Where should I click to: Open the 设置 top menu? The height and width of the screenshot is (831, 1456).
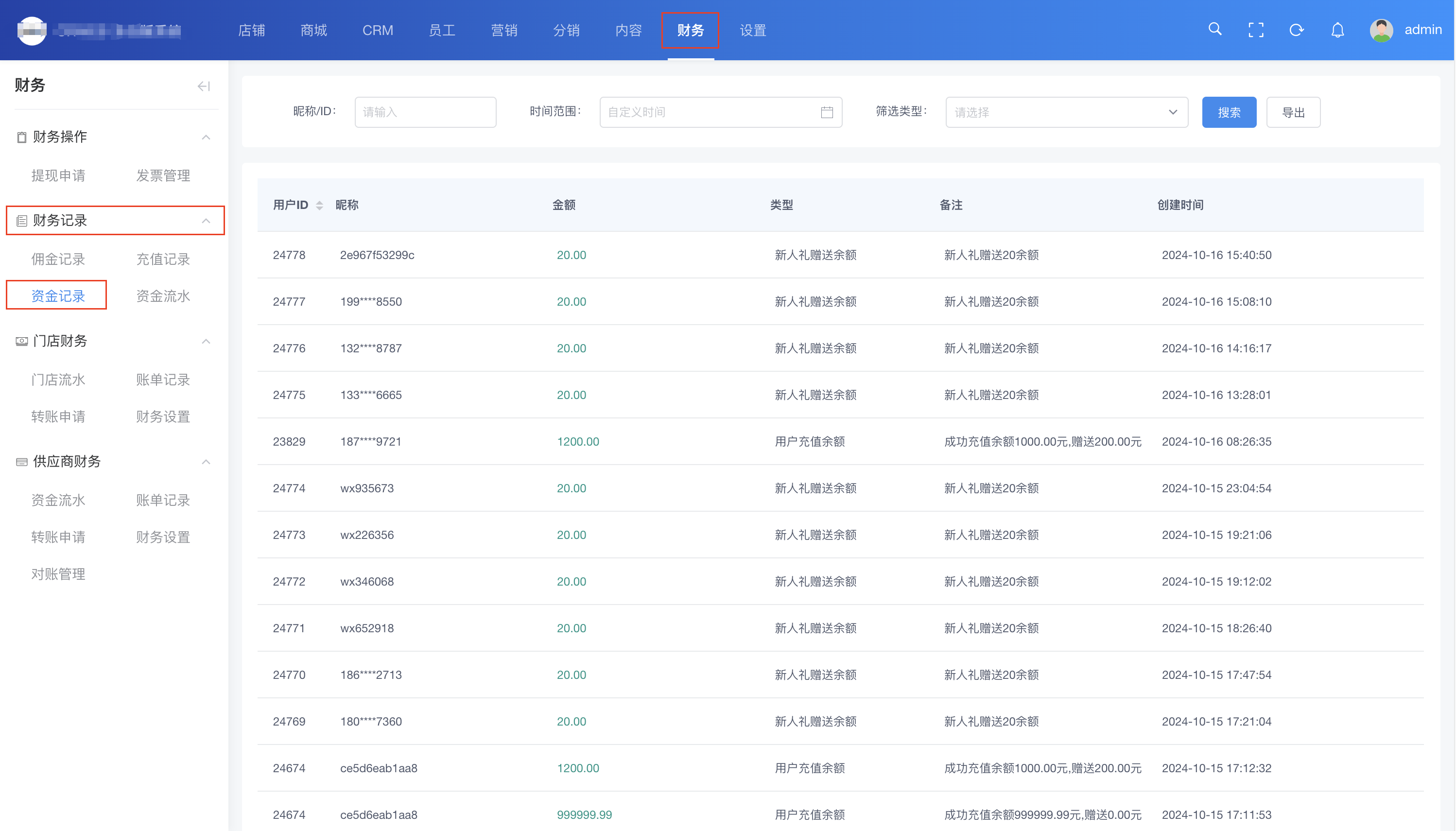(753, 30)
